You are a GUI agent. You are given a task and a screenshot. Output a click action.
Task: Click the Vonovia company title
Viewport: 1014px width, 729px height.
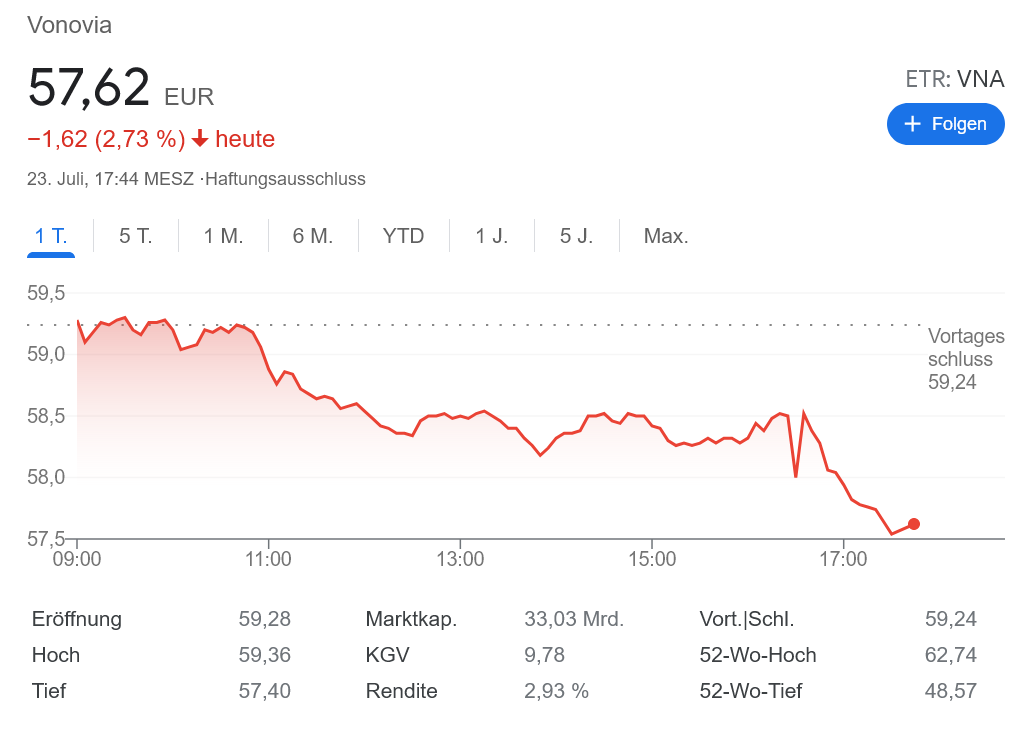point(69,25)
